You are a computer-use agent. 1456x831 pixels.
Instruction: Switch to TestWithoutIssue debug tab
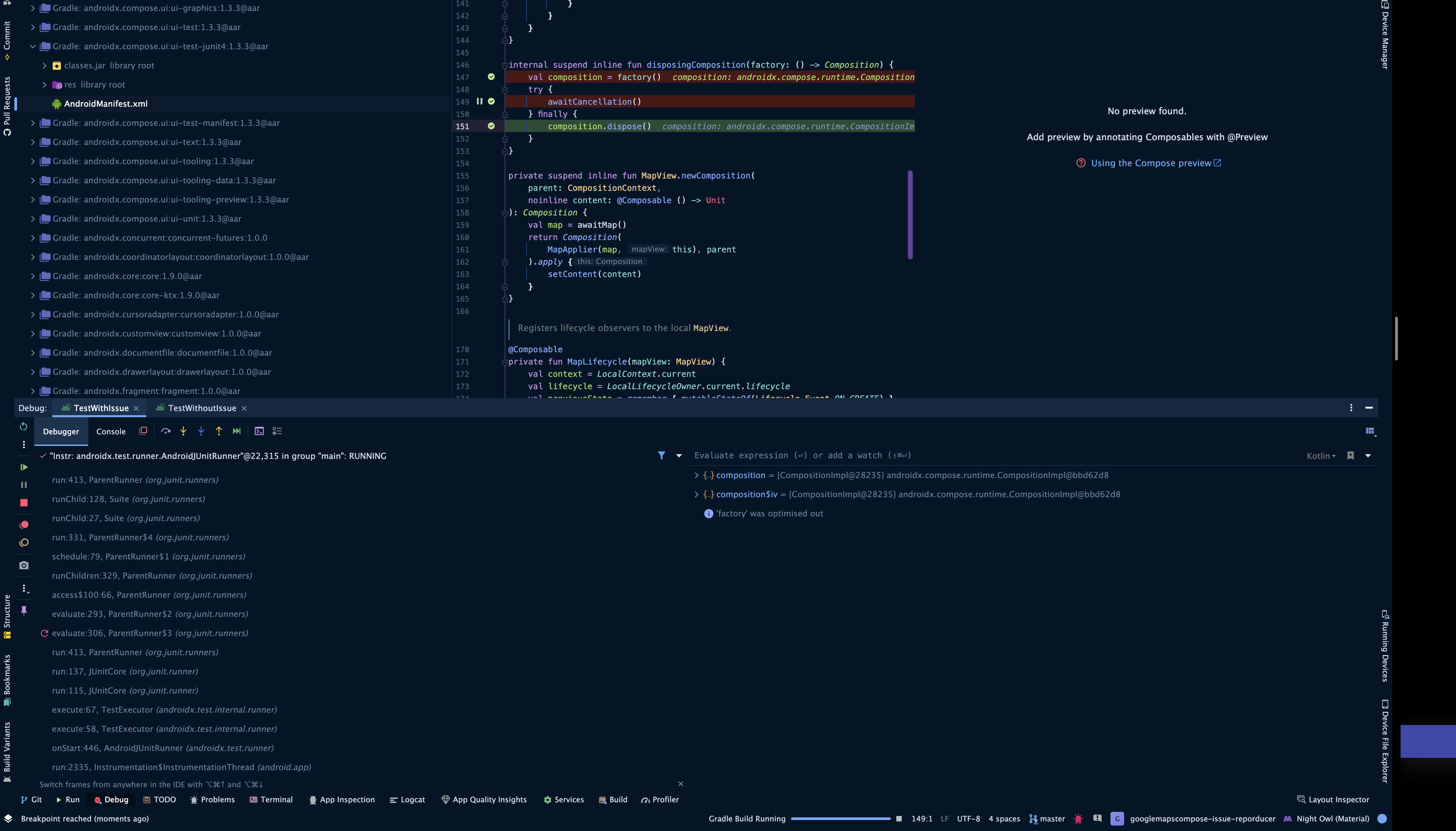202,408
